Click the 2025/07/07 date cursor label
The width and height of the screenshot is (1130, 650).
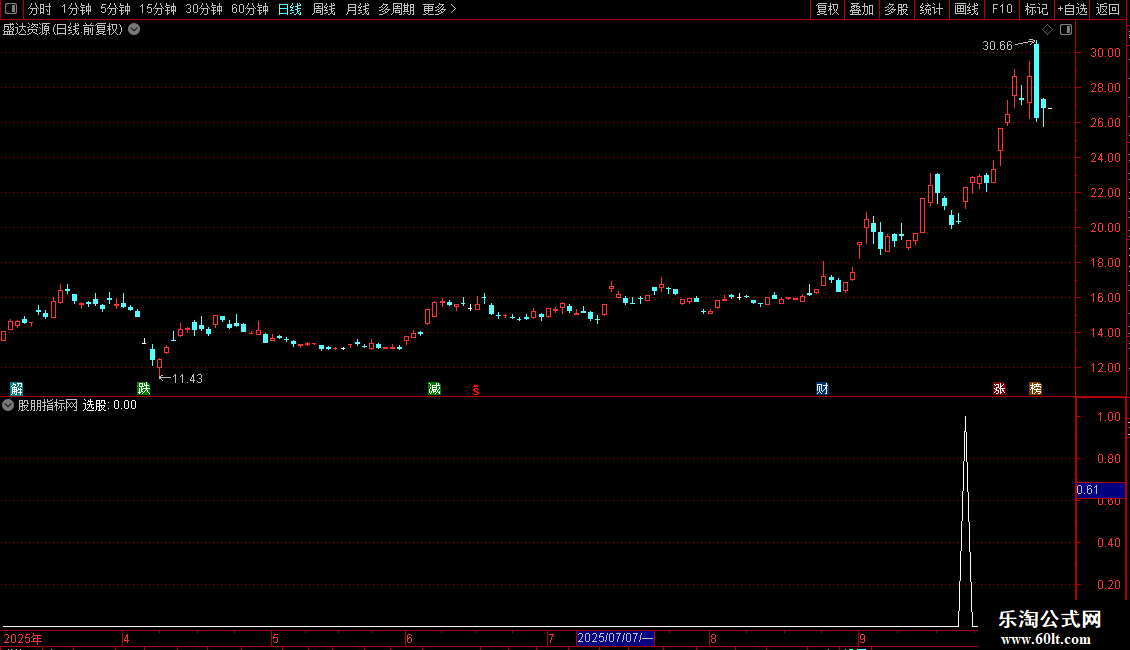point(615,638)
